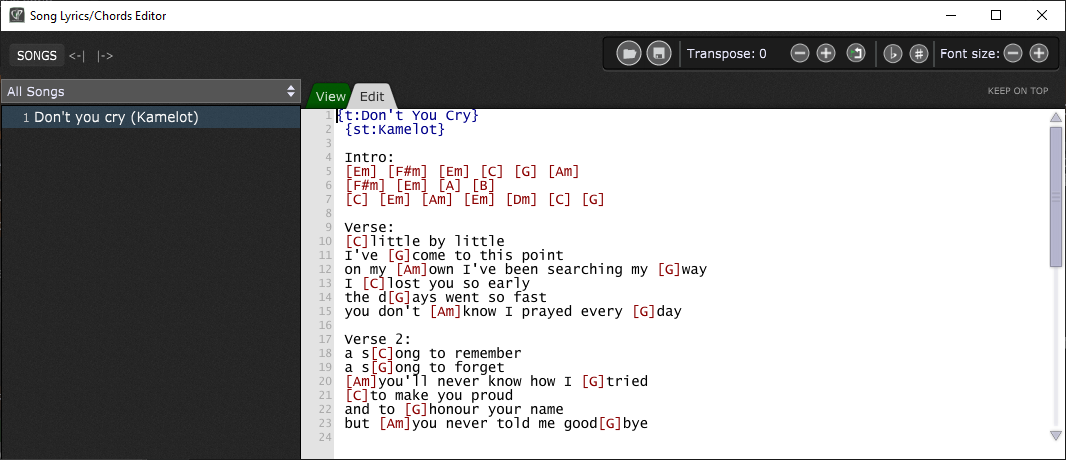Minimize the editor window
This screenshot has width=1066, height=461.
pyautogui.click(x=950, y=16)
